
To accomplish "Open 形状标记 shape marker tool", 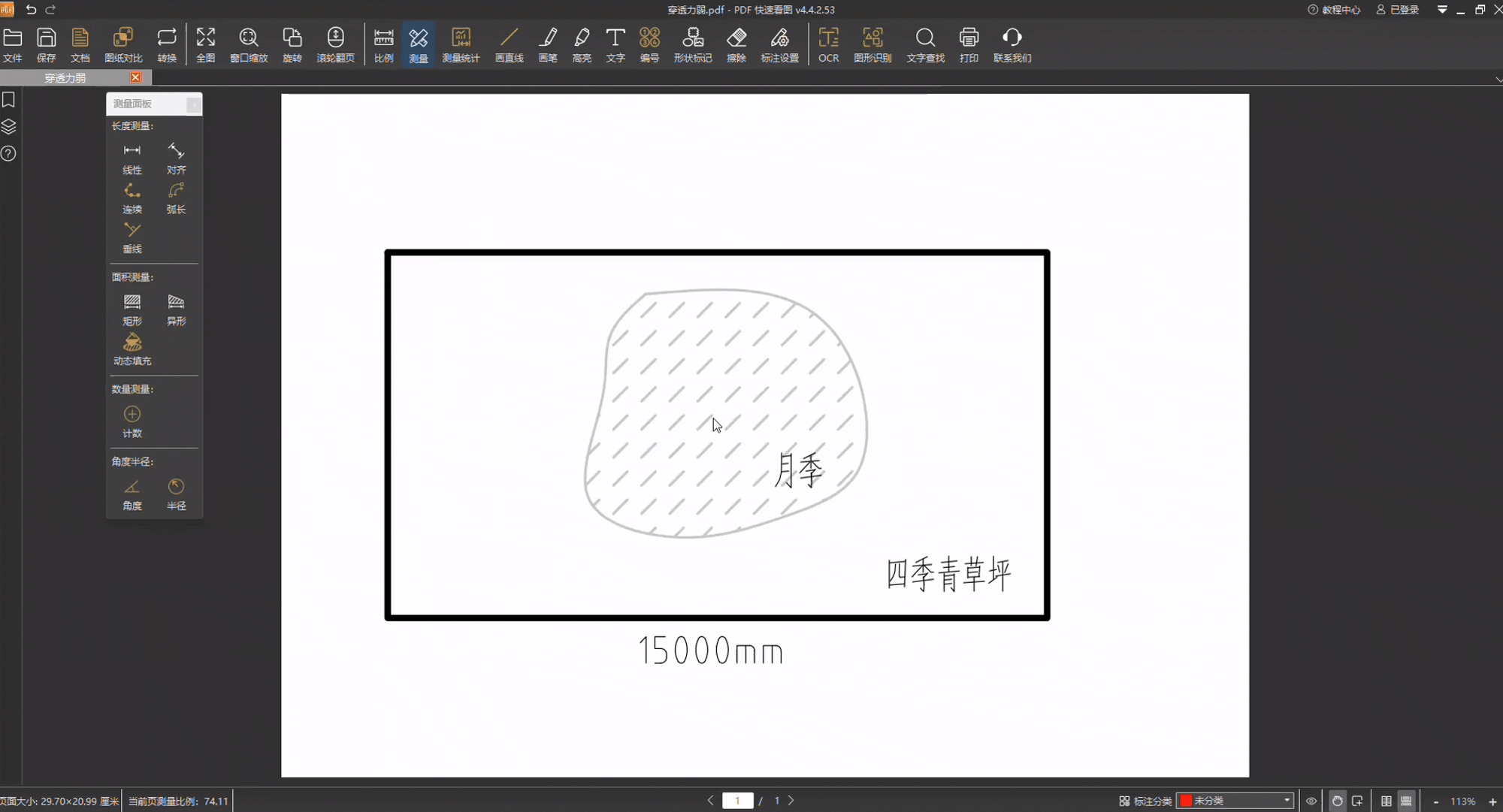I will 693,45.
